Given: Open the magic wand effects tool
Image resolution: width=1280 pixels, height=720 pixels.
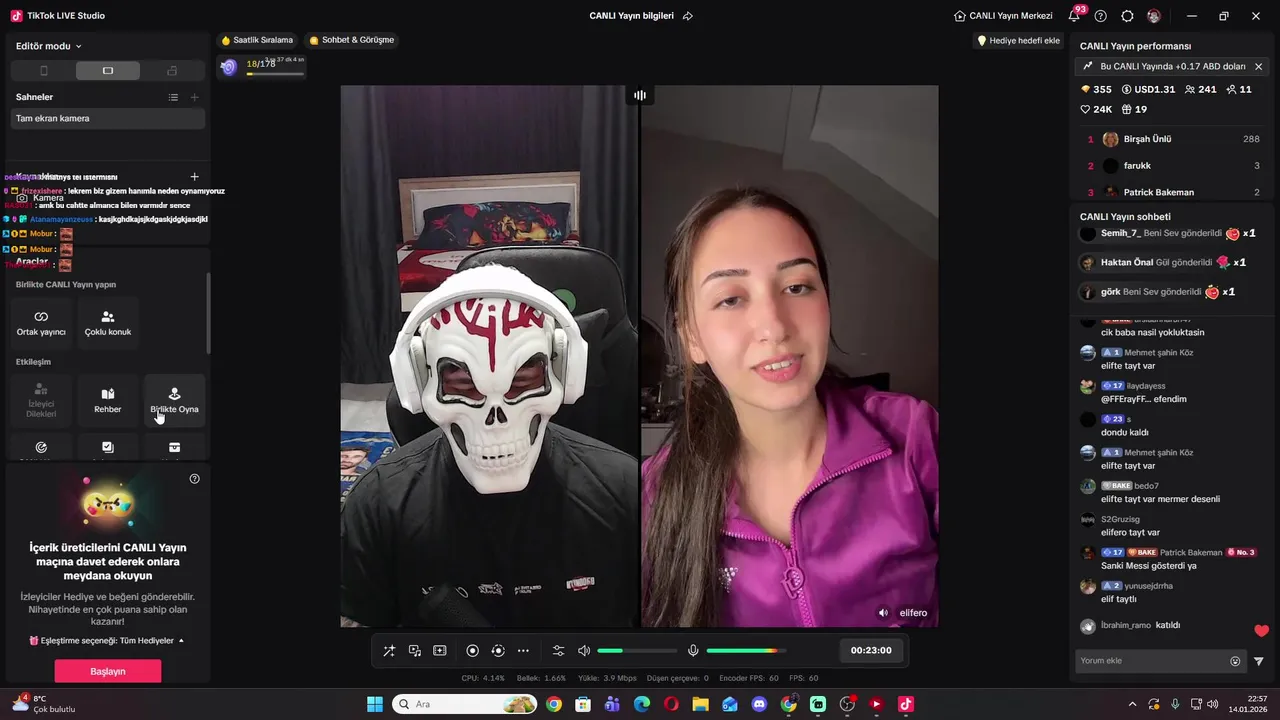Looking at the screenshot, I should (x=389, y=651).
